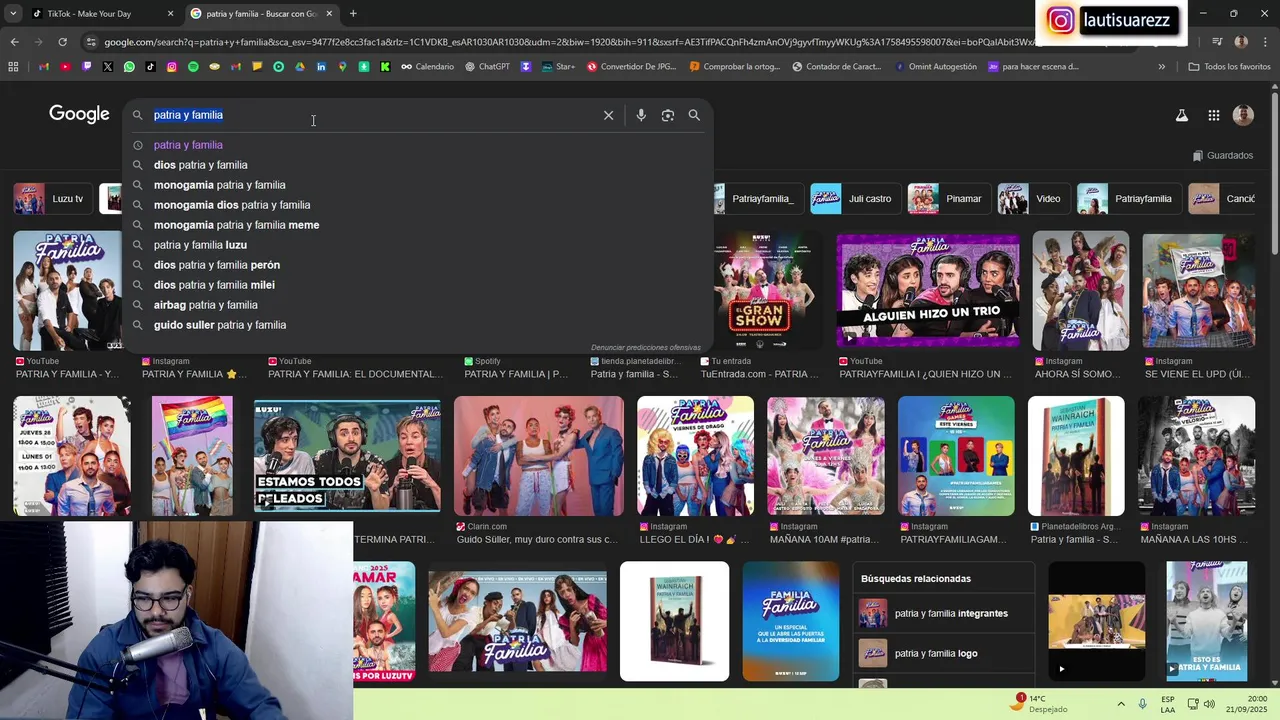The height and width of the screenshot is (720, 1280).
Task: Click the magnifier search submit button
Action: click(694, 115)
